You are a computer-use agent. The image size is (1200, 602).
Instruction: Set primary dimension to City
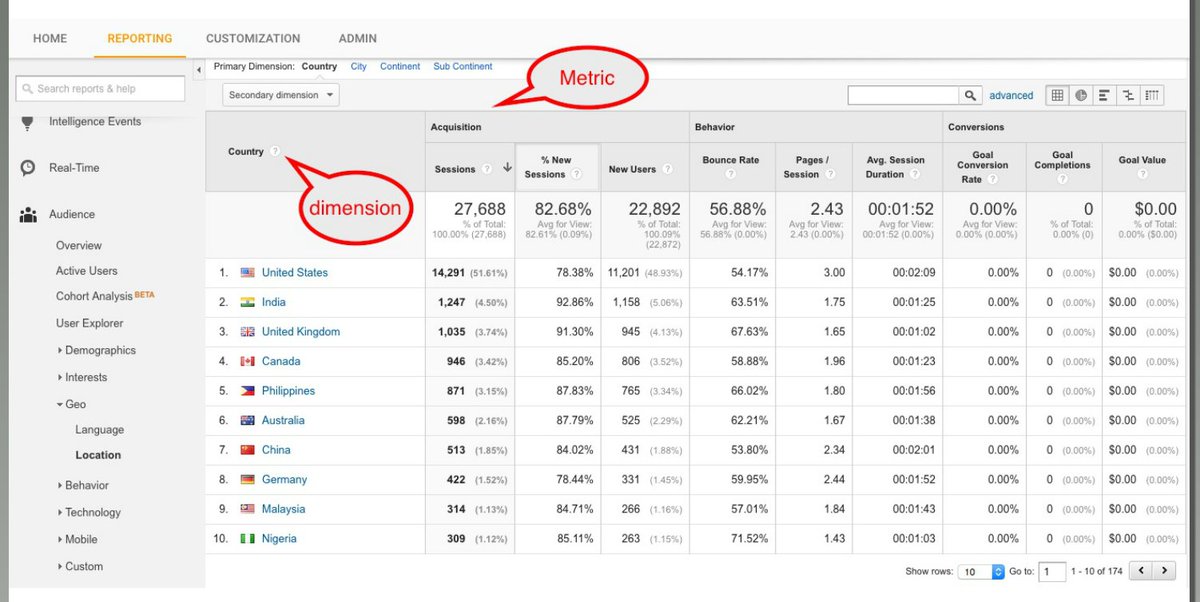click(x=358, y=67)
